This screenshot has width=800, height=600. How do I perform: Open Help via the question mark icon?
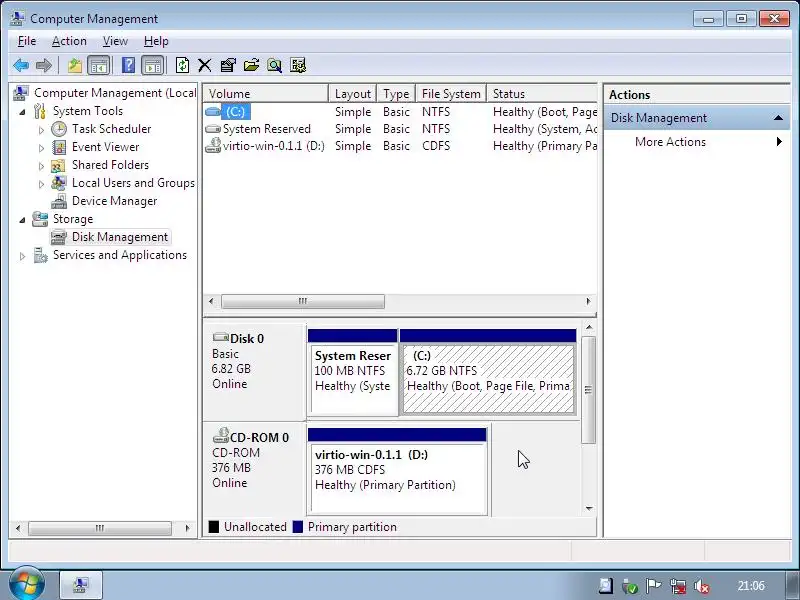(129, 65)
